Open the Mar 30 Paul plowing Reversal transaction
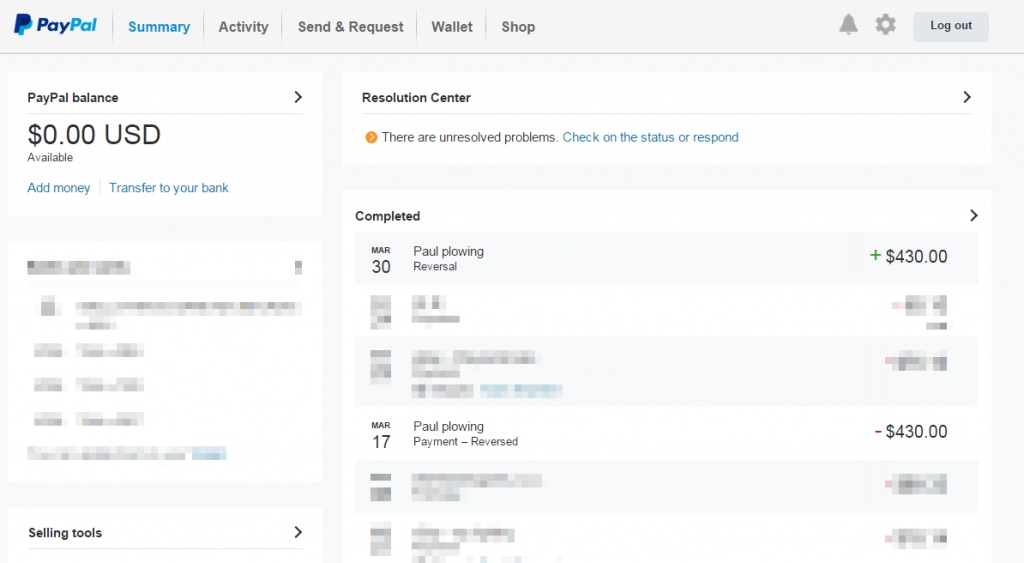 click(666, 258)
